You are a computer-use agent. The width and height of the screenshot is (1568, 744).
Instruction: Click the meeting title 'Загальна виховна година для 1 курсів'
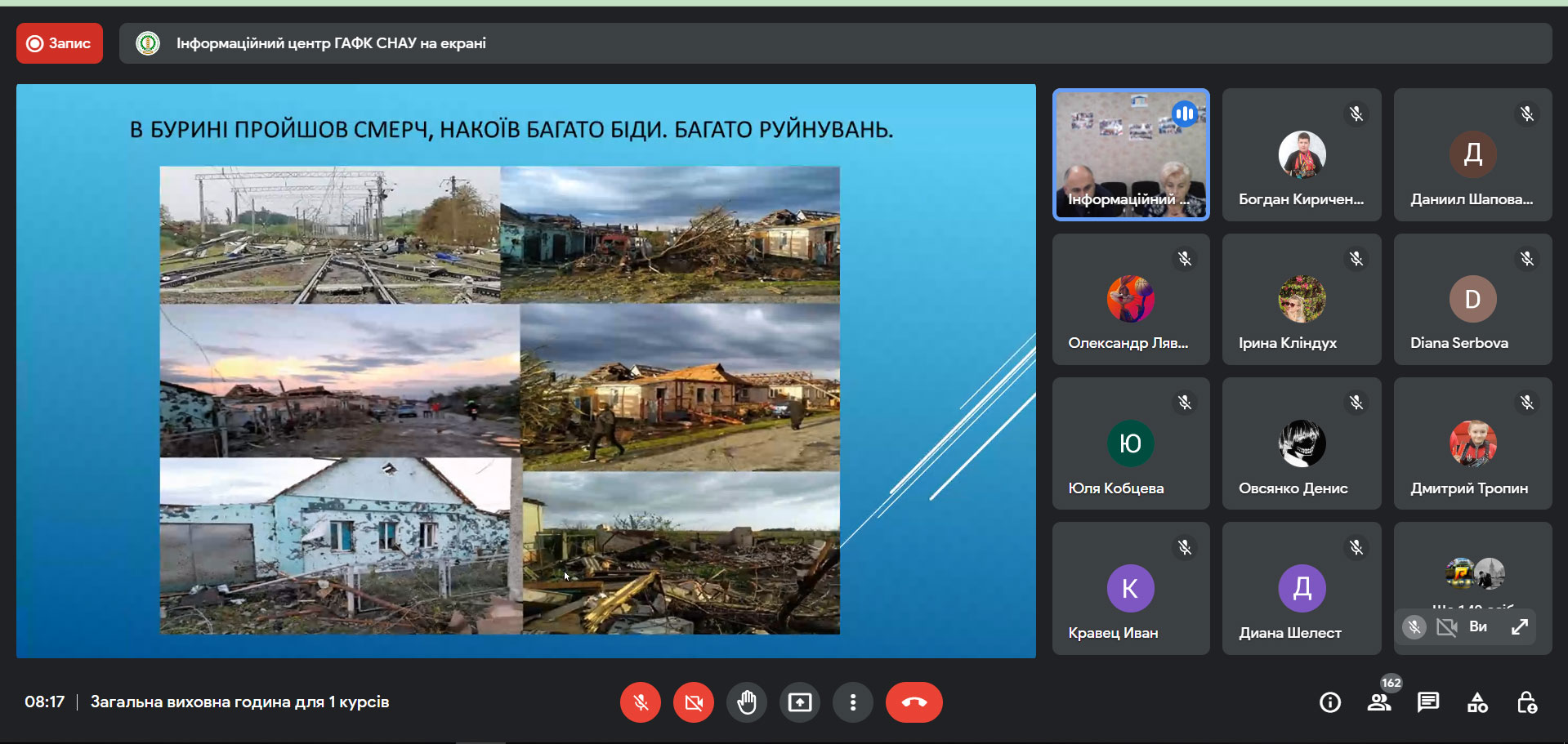(x=239, y=702)
